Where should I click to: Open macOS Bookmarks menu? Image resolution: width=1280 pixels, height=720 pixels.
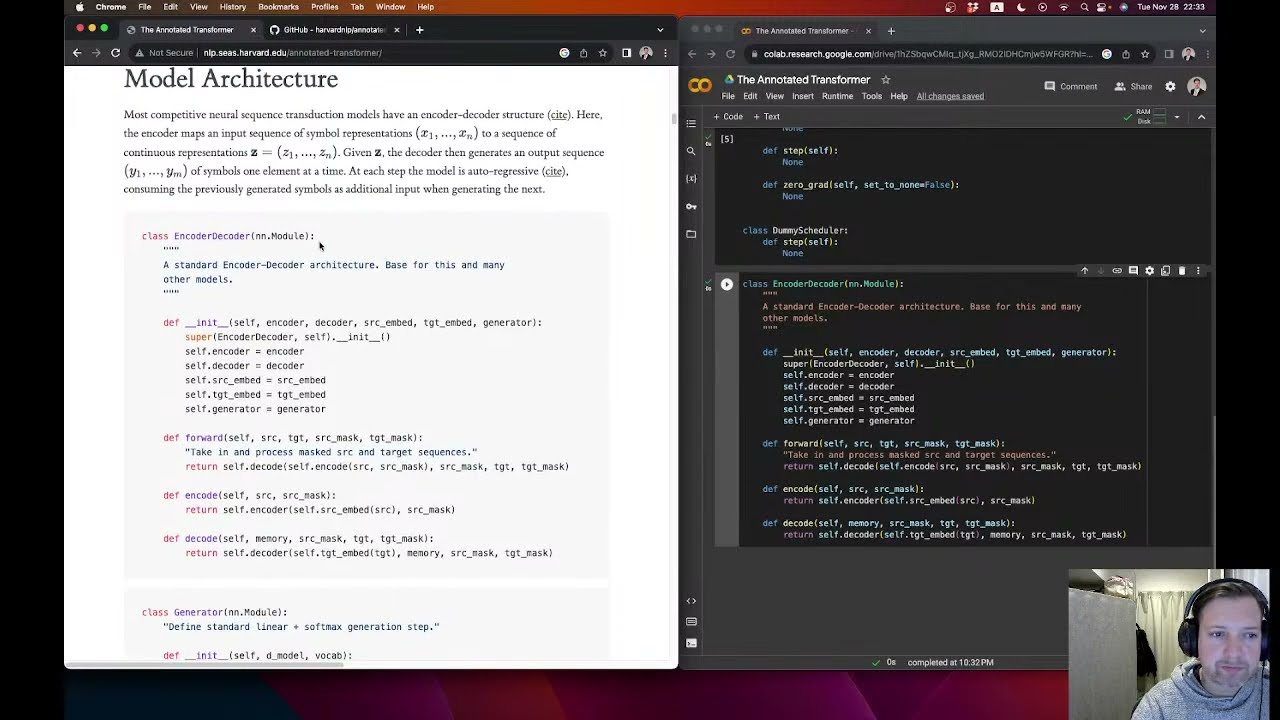click(278, 7)
